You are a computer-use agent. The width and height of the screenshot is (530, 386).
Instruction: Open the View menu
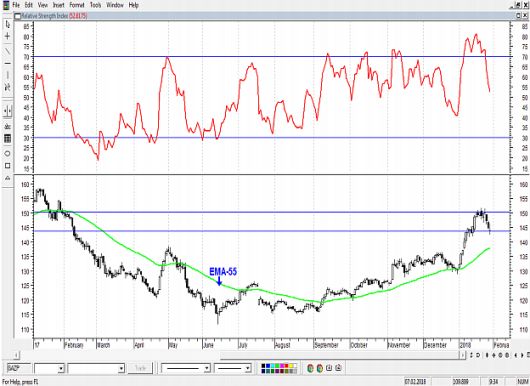(43, 5)
